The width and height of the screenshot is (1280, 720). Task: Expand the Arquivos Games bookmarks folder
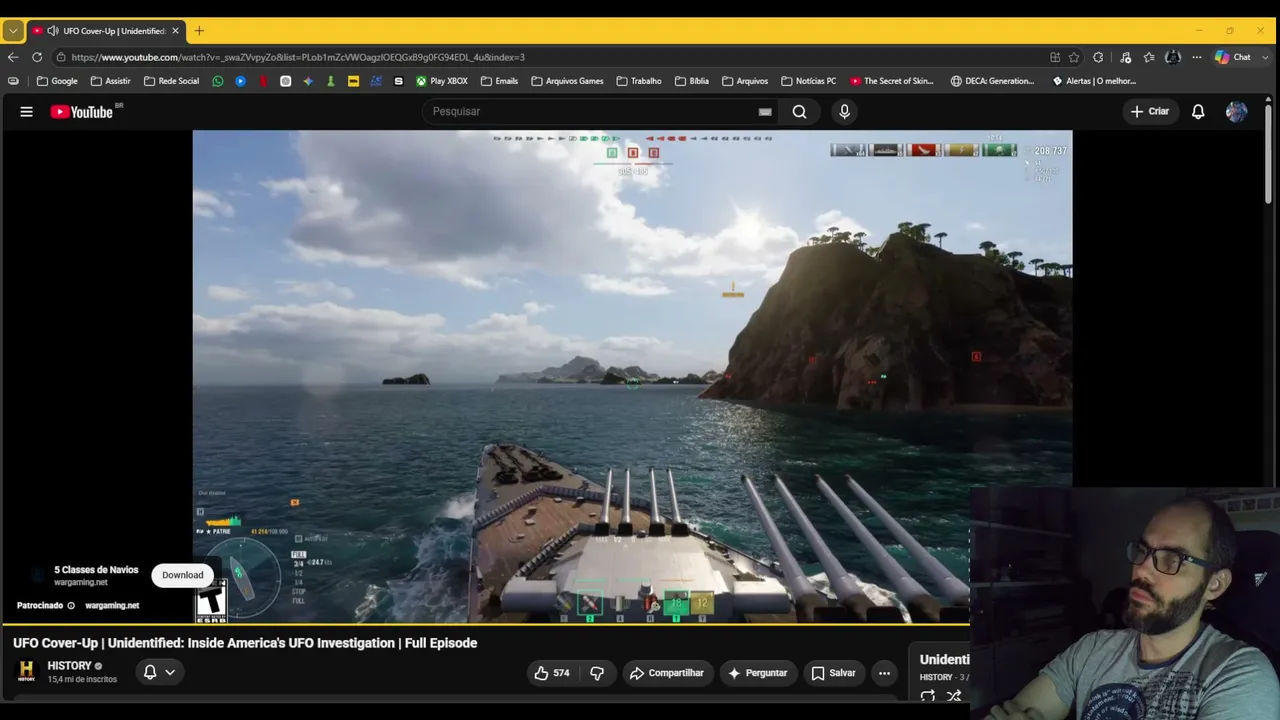567,81
